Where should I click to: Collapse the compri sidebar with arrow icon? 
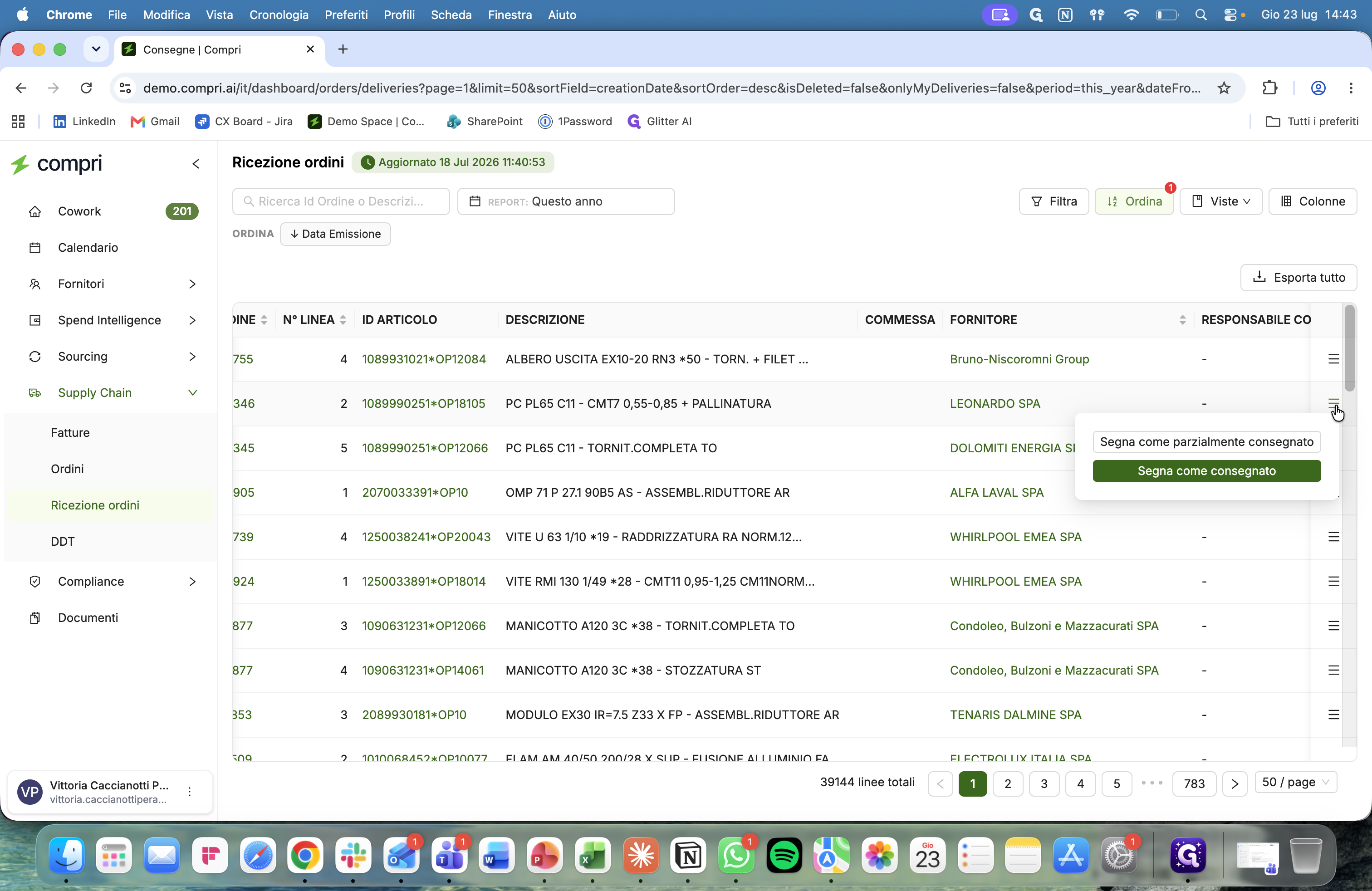click(196, 164)
